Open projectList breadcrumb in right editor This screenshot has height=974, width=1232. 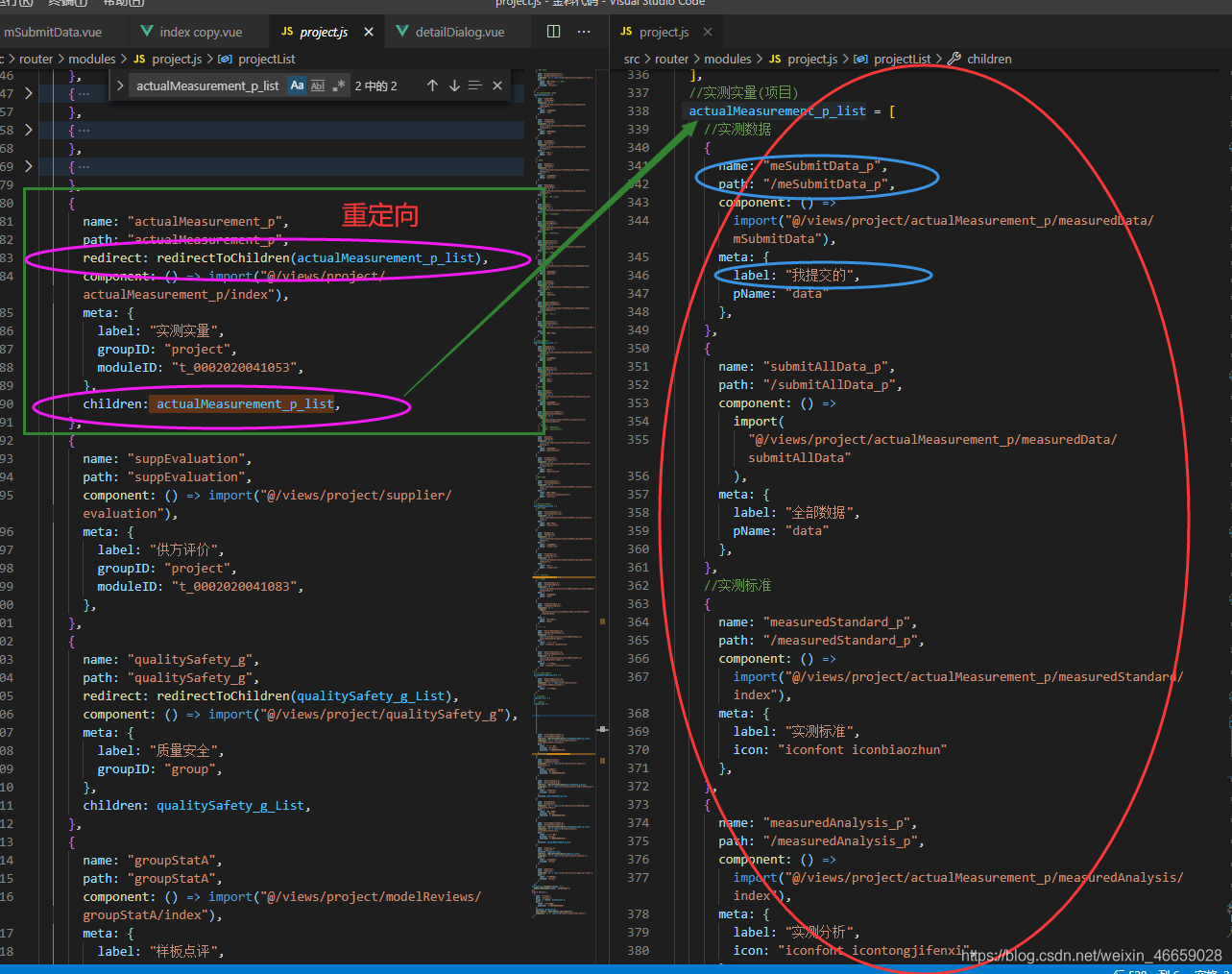pyautogui.click(x=903, y=59)
